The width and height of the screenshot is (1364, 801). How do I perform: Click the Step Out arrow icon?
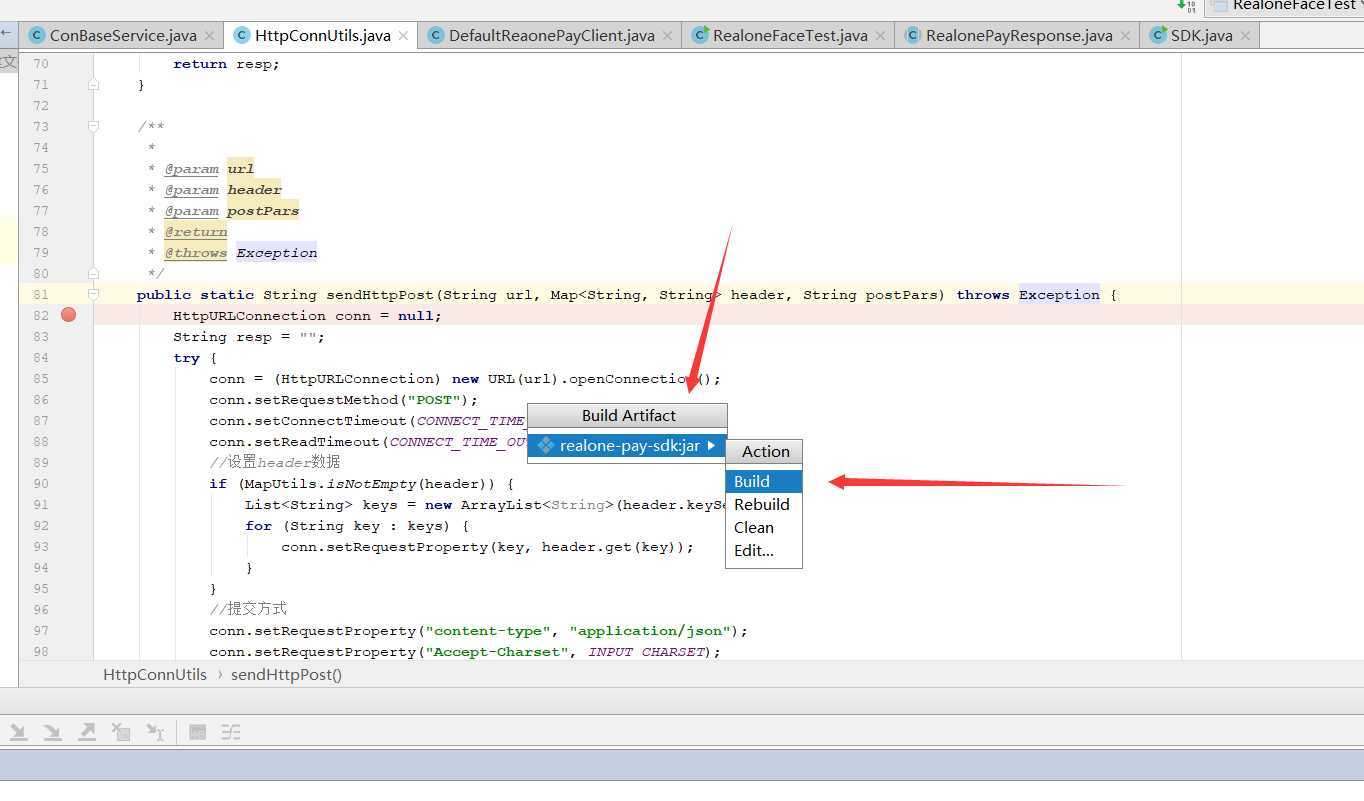pyautogui.click(x=87, y=733)
